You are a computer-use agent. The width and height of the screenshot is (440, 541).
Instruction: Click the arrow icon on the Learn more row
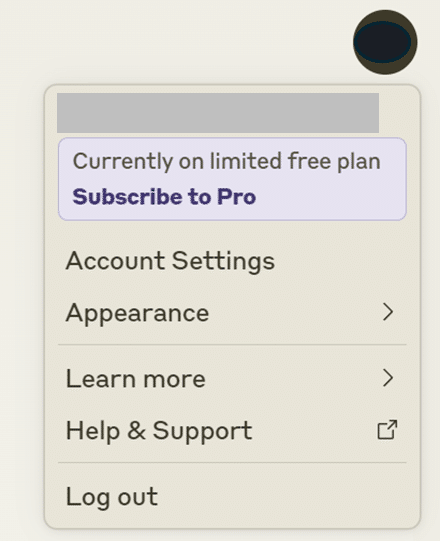[x=388, y=378]
